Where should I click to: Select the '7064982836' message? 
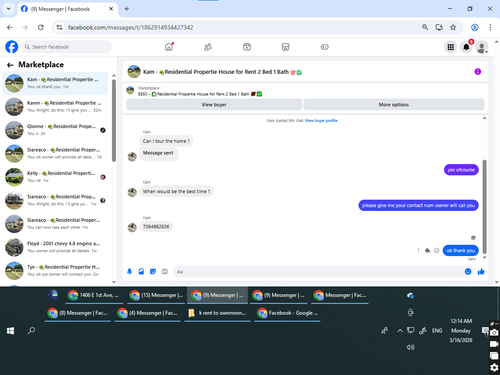coord(156,227)
